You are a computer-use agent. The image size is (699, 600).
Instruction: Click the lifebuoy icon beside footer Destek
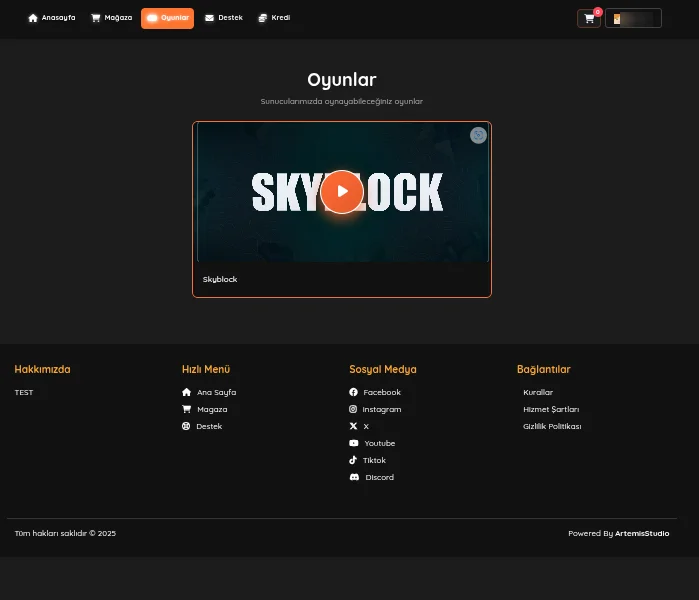point(186,426)
